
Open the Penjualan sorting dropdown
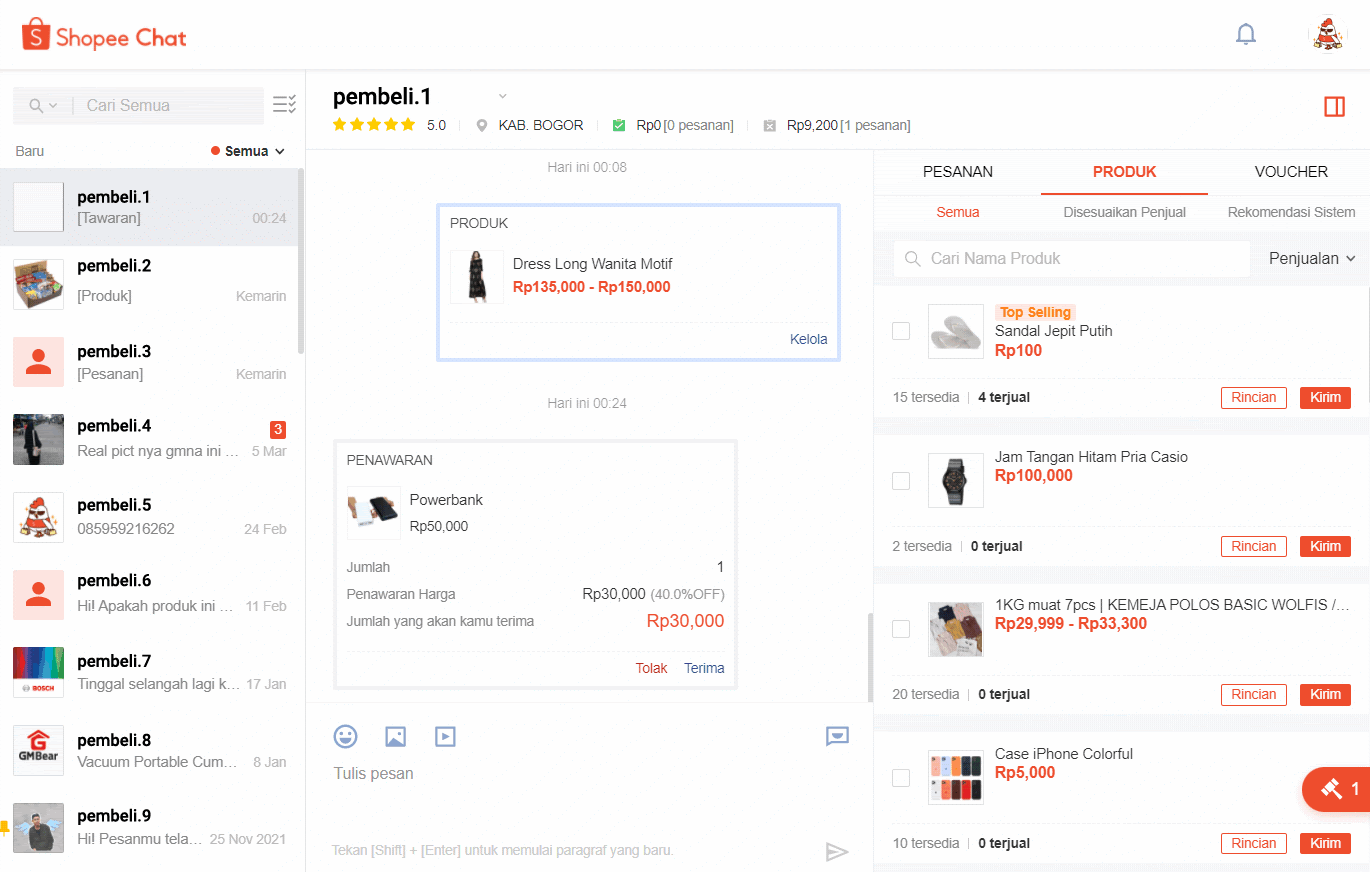pos(1310,258)
